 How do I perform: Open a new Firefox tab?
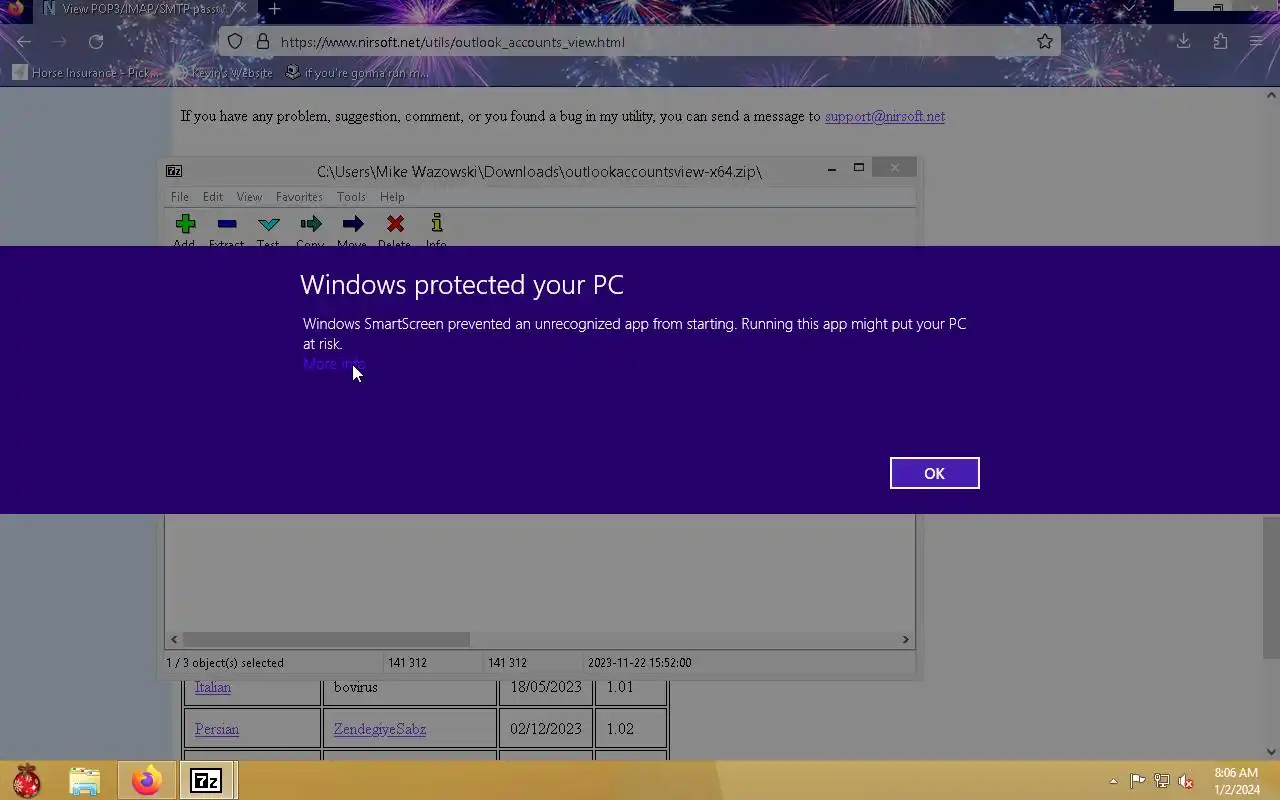point(274,10)
